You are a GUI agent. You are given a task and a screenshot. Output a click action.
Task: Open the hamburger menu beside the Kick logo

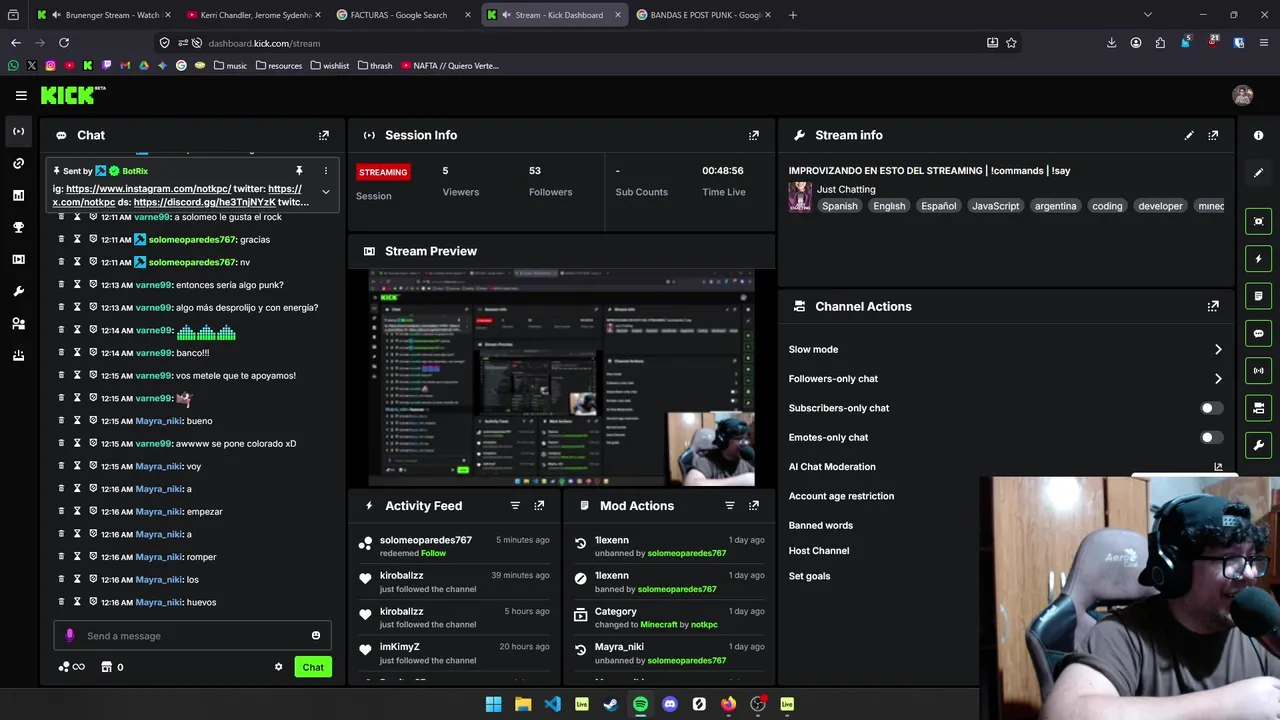(21, 95)
